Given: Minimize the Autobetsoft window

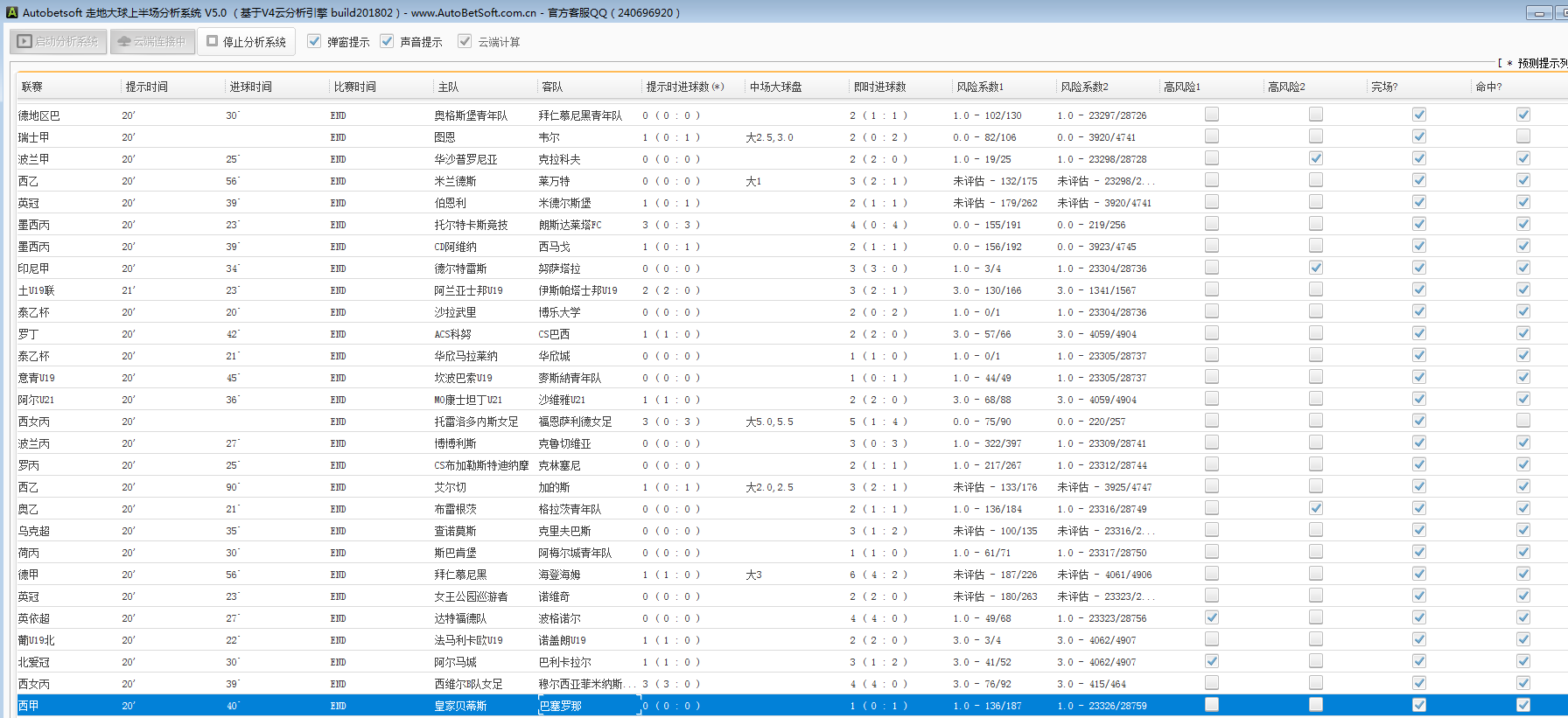Looking at the screenshot, I should click(x=1538, y=13).
